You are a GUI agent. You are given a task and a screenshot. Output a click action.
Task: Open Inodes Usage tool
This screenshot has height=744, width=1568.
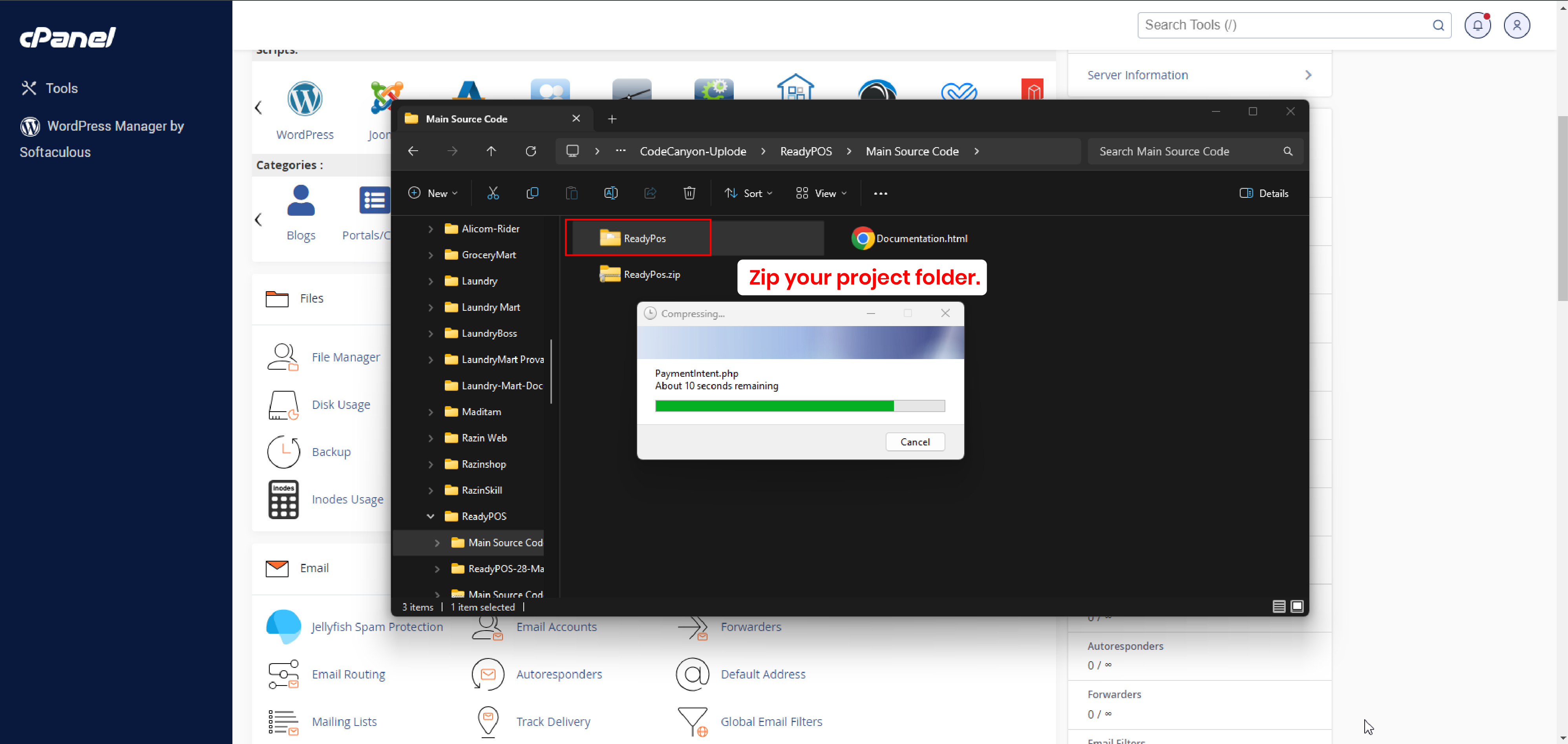point(347,500)
